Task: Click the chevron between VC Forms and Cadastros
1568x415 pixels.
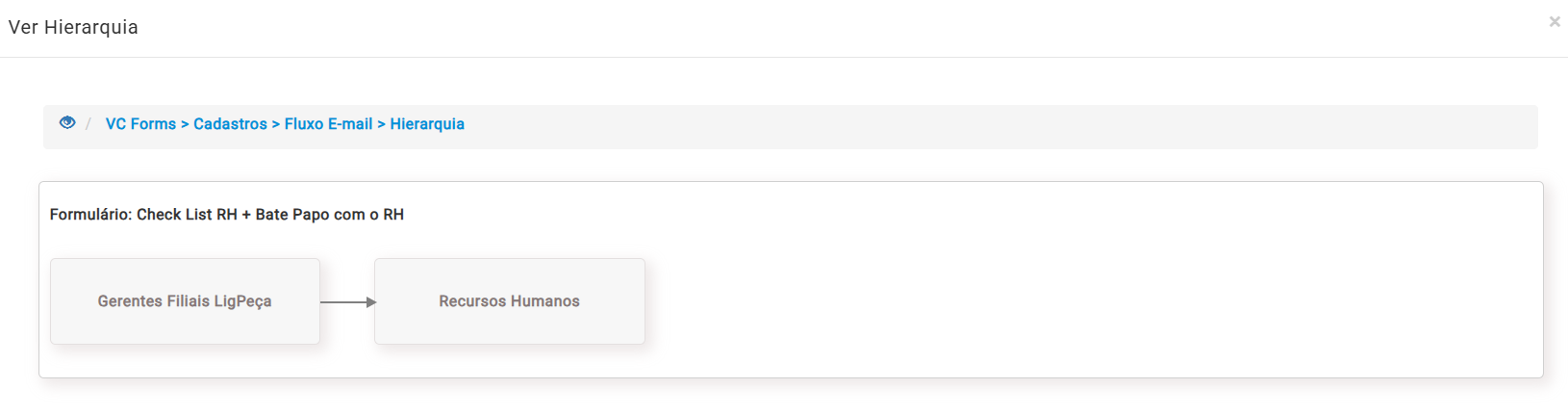Action: 185,124
